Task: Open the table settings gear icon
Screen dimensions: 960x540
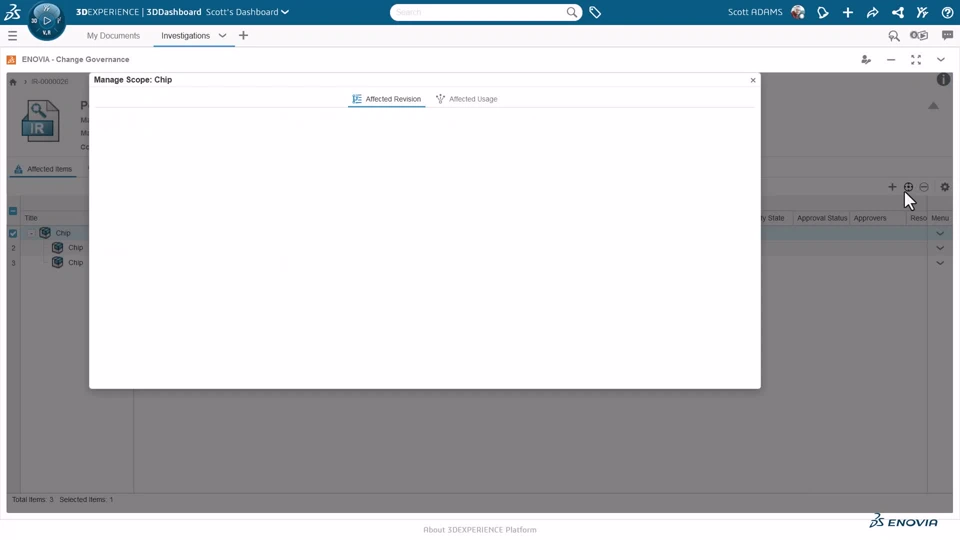Action: (x=945, y=187)
